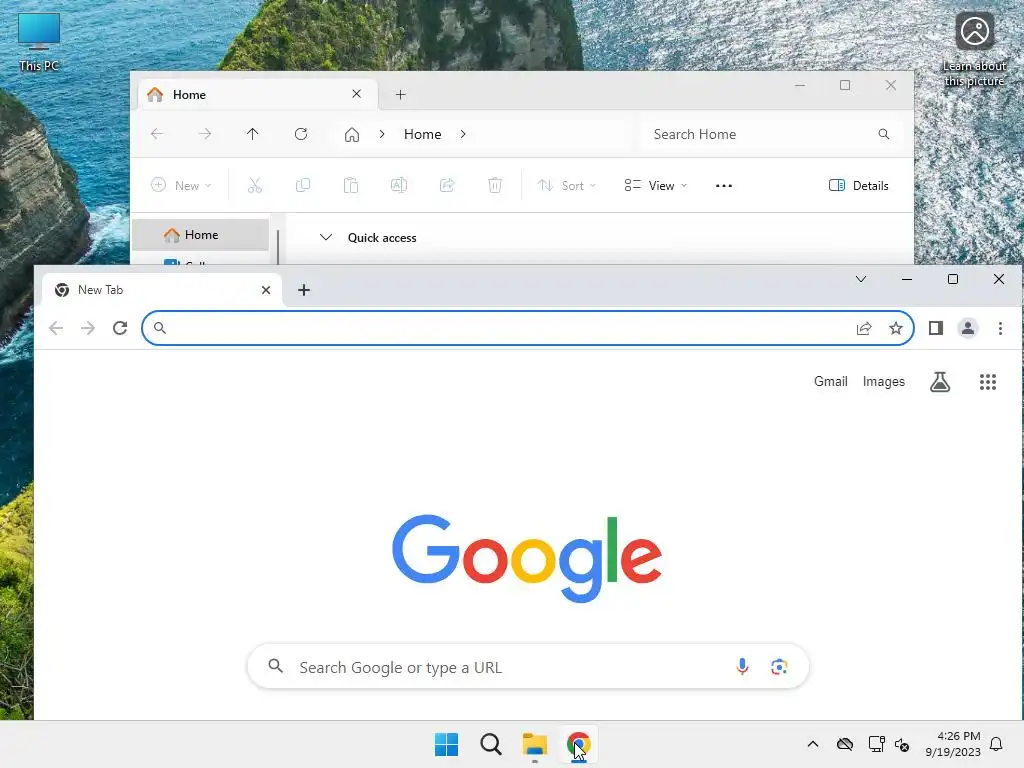Image resolution: width=1024 pixels, height=768 pixels.
Task: Open New dropdown in Explorer
Action: (181, 185)
